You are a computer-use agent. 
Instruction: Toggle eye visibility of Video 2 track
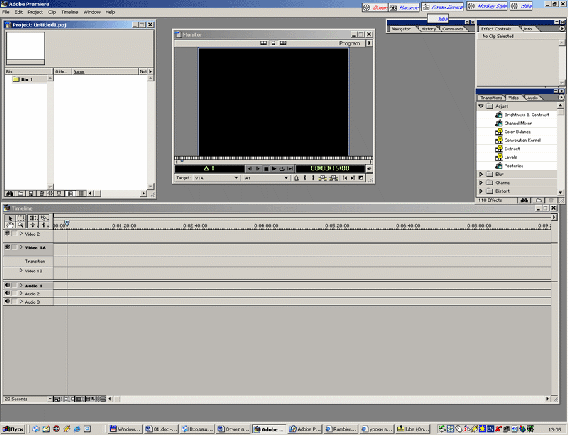[x=7, y=234]
